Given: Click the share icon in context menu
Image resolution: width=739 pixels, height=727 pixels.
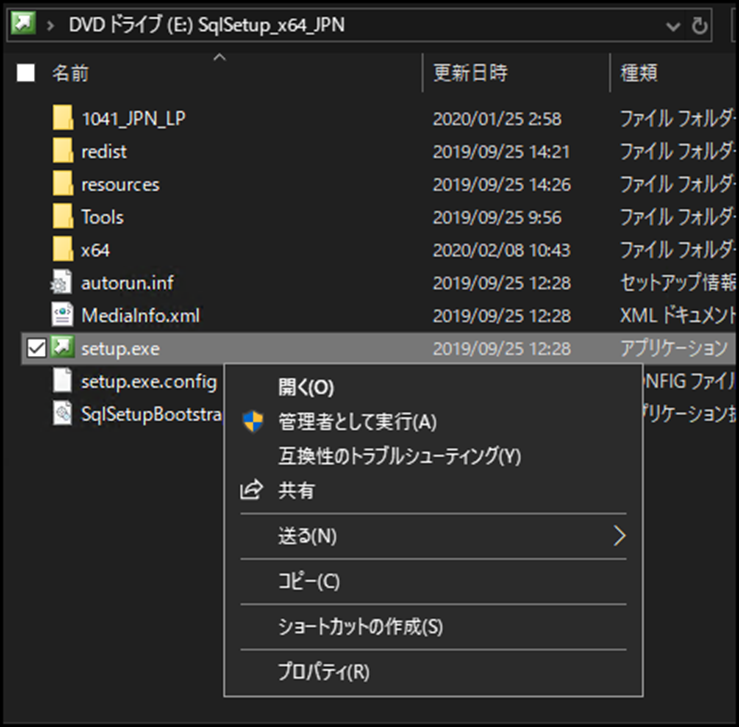Looking at the screenshot, I should point(252,490).
